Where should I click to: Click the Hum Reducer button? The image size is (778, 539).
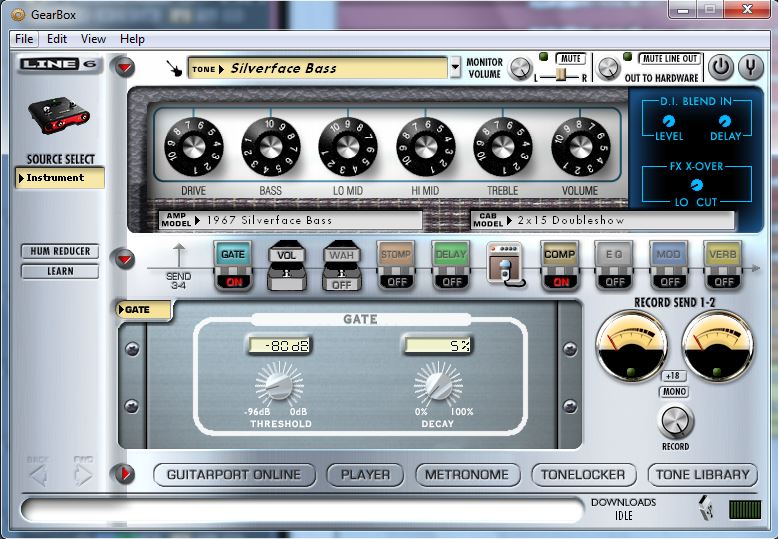pyautogui.click(x=60, y=251)
